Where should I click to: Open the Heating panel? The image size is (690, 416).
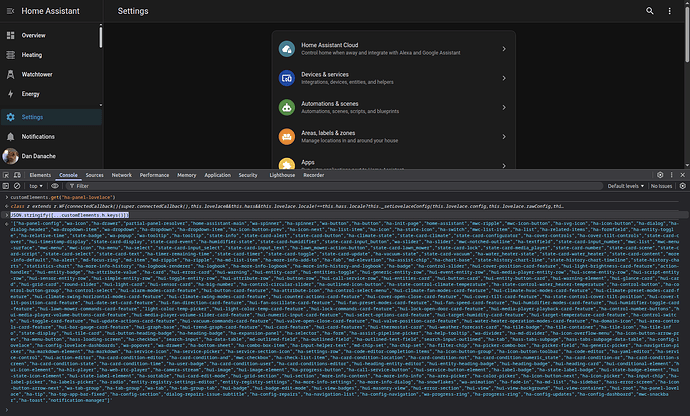(51, 55)
